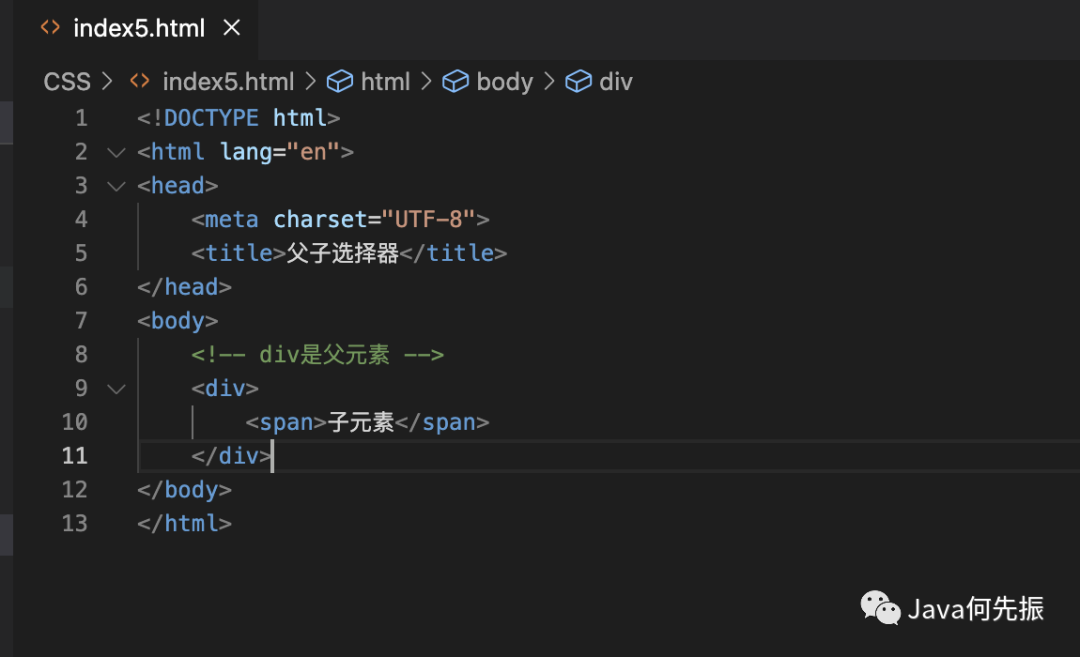The height and width of the screenshot is (657, 1080).
Task: Click the HTML file icon in index5.html tab
Action: 50,28
